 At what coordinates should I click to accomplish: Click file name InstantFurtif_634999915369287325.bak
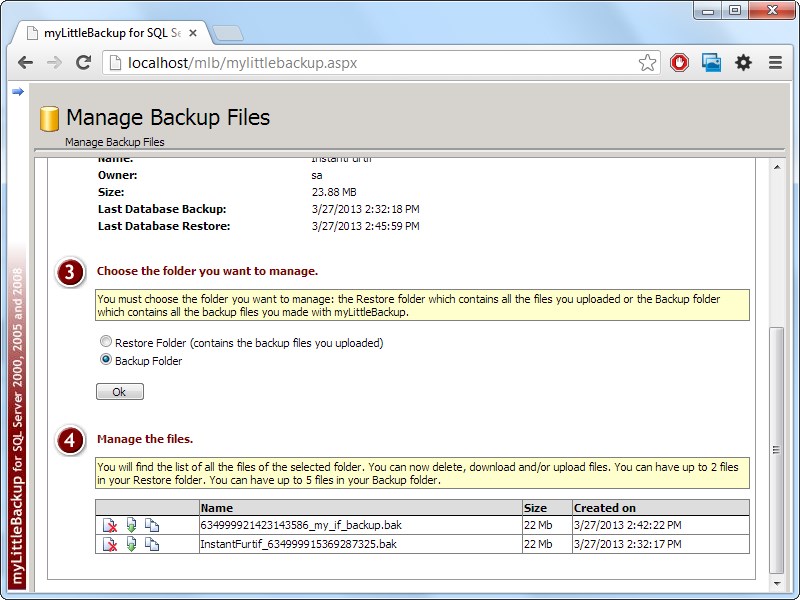(298, 544)
